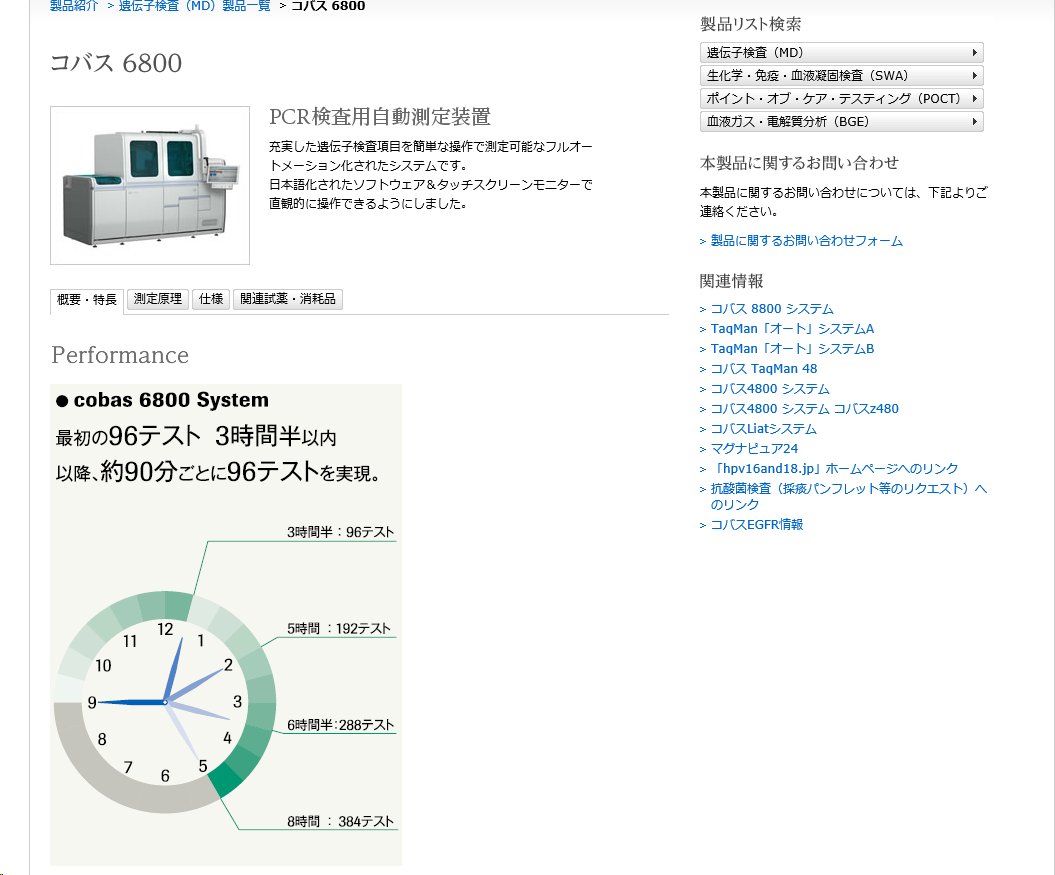This screenshot has width=1055, height=875.
Task: Switch to the 測定原理 tab
Action: 157,299
